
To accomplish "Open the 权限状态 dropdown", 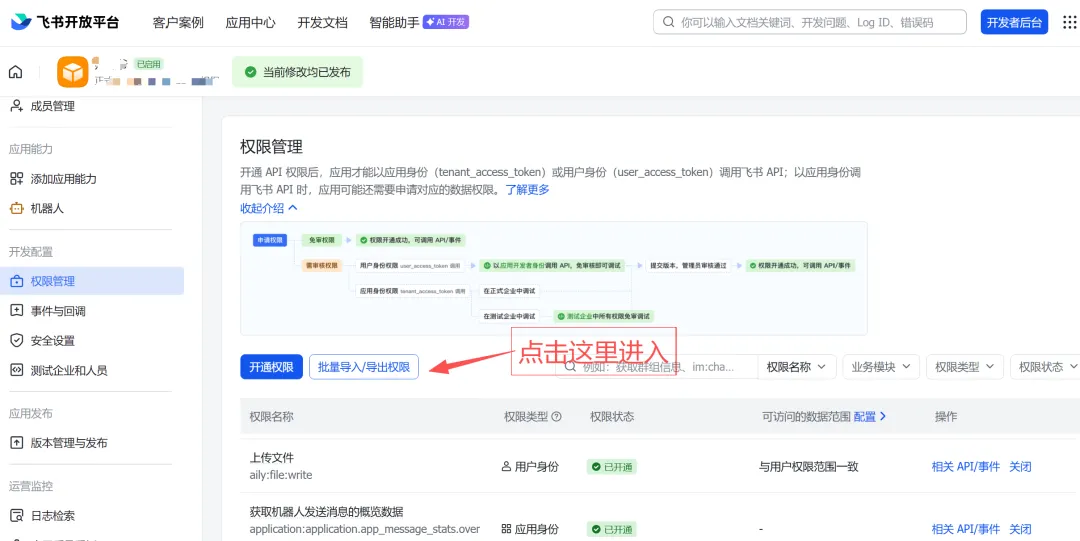I will pos(1046,367).
